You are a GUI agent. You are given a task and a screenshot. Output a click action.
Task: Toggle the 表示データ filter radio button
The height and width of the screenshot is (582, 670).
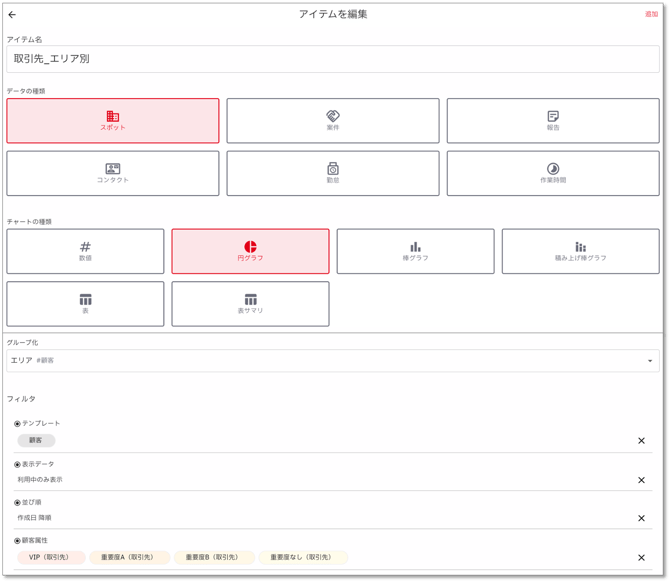coord(17,464)
